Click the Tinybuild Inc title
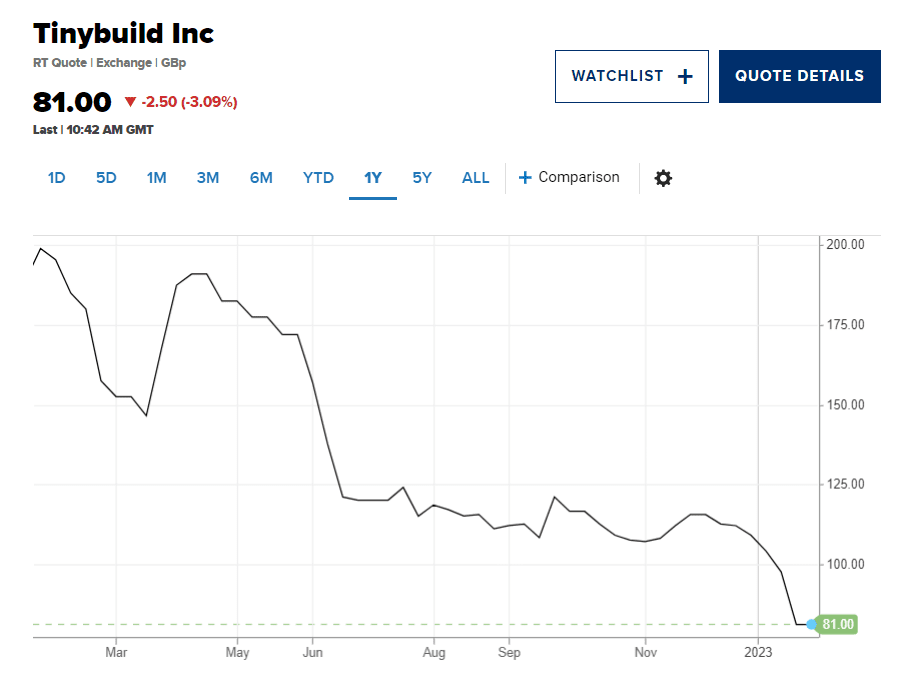This screenshot has height=690, width=913. click(123, 33)
